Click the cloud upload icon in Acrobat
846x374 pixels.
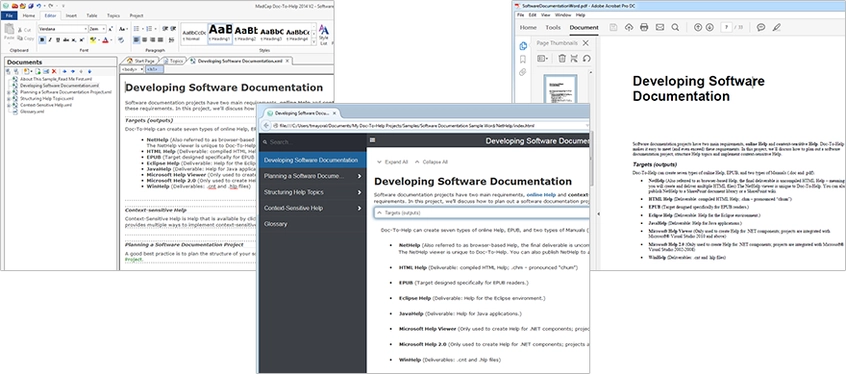(629, 27)
